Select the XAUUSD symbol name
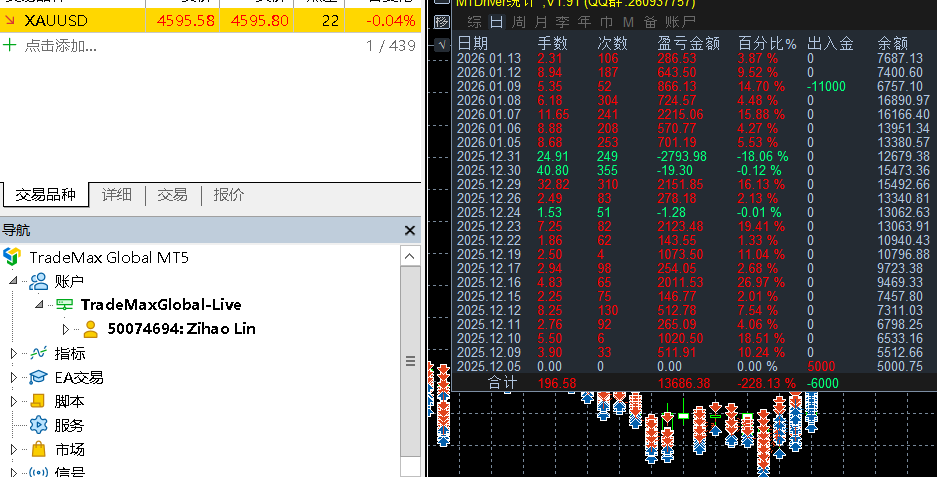The height and width of the screenshot is (477, 937). click(56, 20)
